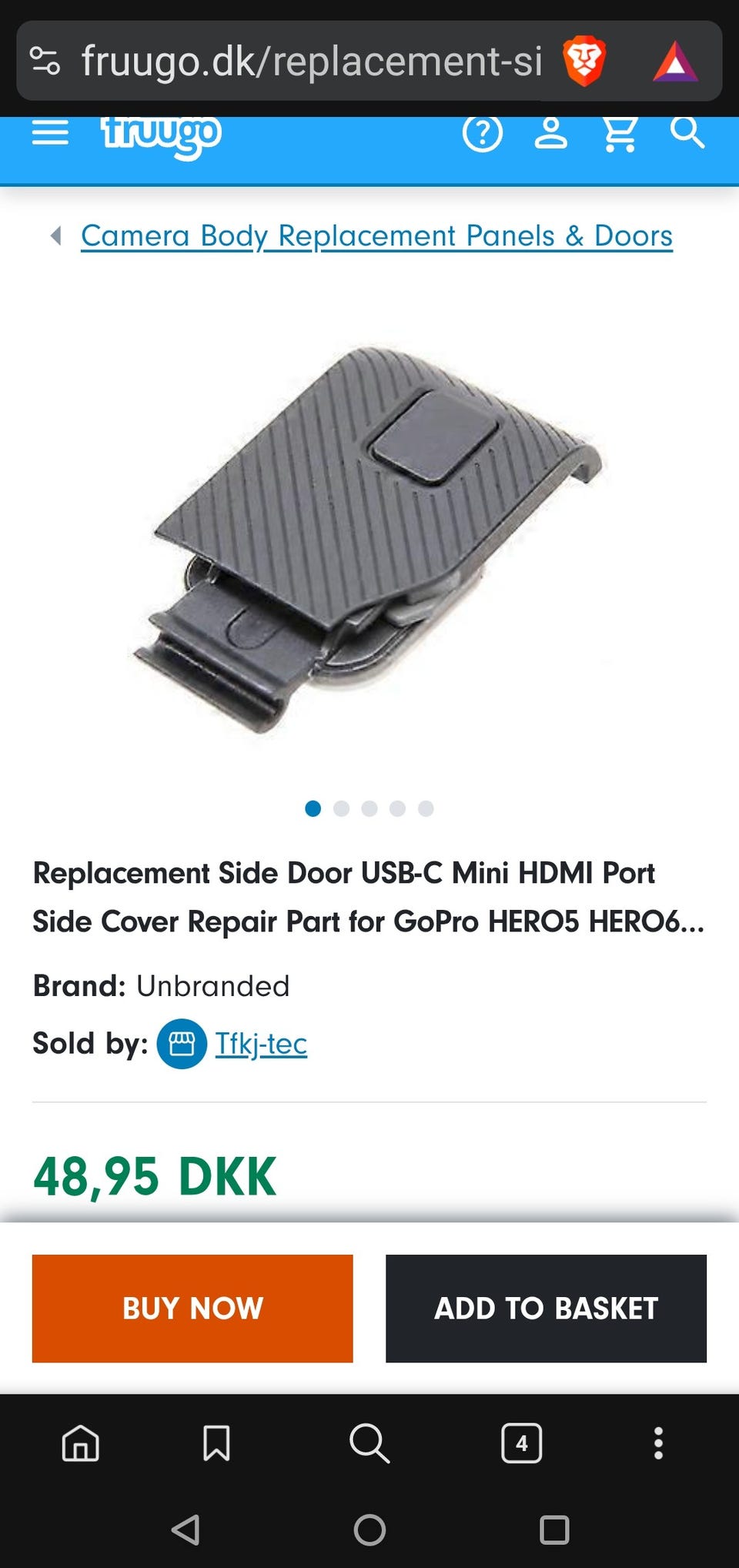Viewport: 739px width, 1568px height.
Task: Open the tab switcher showing 4 tabs
Action: pos(522,1443)
